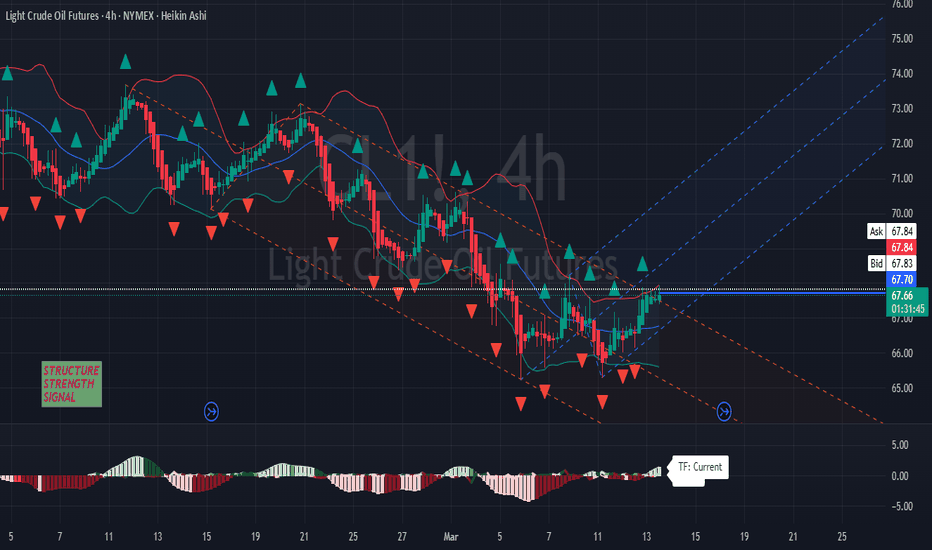
Task: Click the 5.00 oscillator axis label
Action: point(900,445)
